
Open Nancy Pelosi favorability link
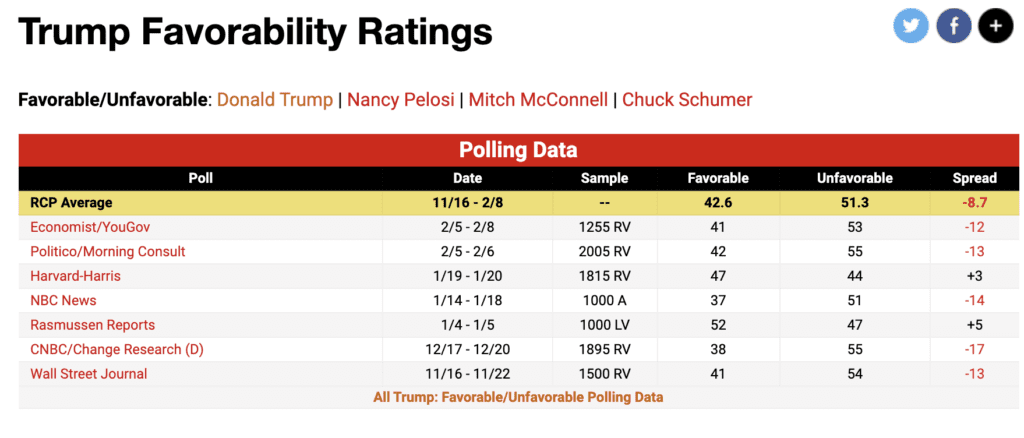pyautogui.click(x=397, y=100)
